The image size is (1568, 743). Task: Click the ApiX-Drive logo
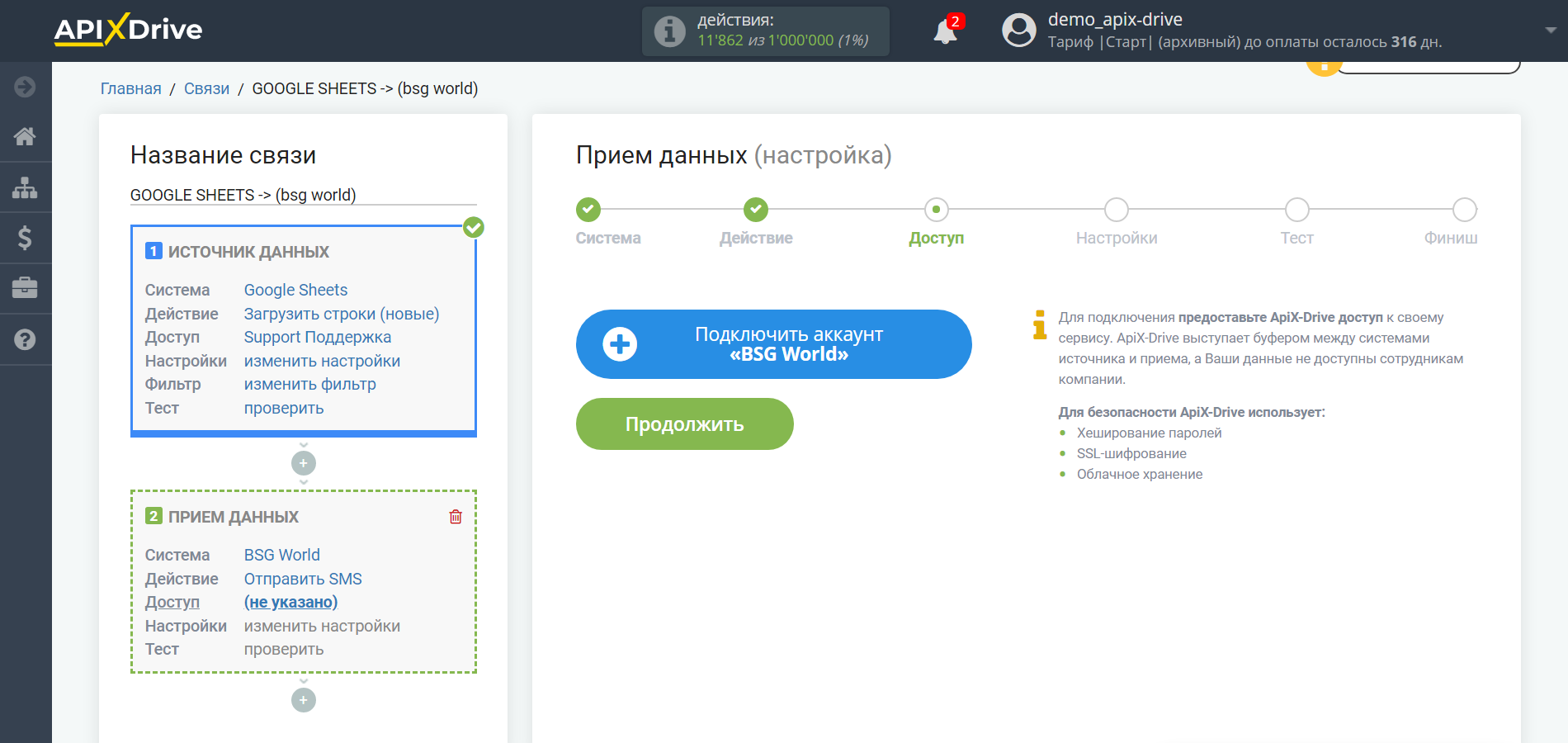pyautogui.click(x=128, y=30)
